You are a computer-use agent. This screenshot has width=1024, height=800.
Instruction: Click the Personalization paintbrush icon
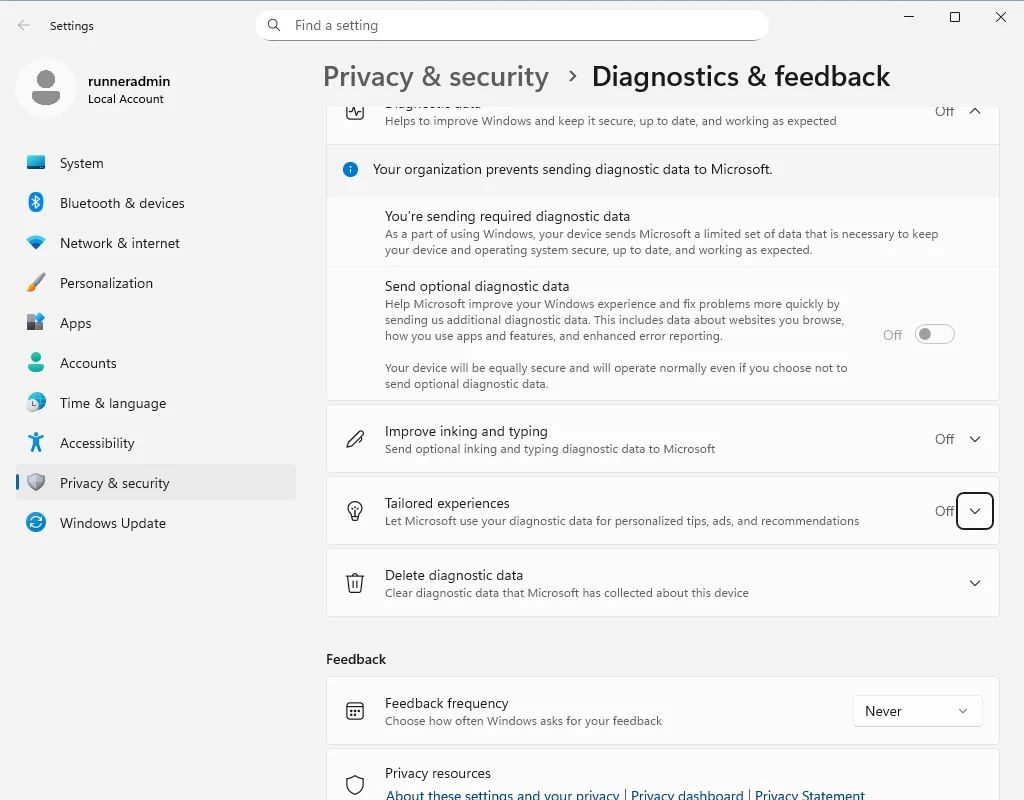click(x=36, y=283)
